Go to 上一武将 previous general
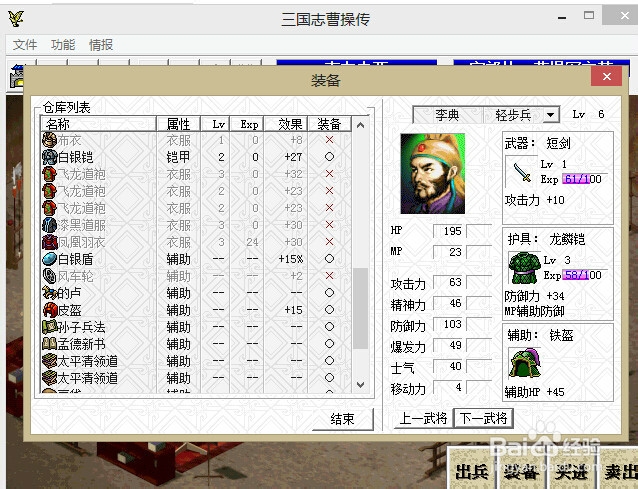The width and height of the screenshot is (638, 489). point(424,418)
